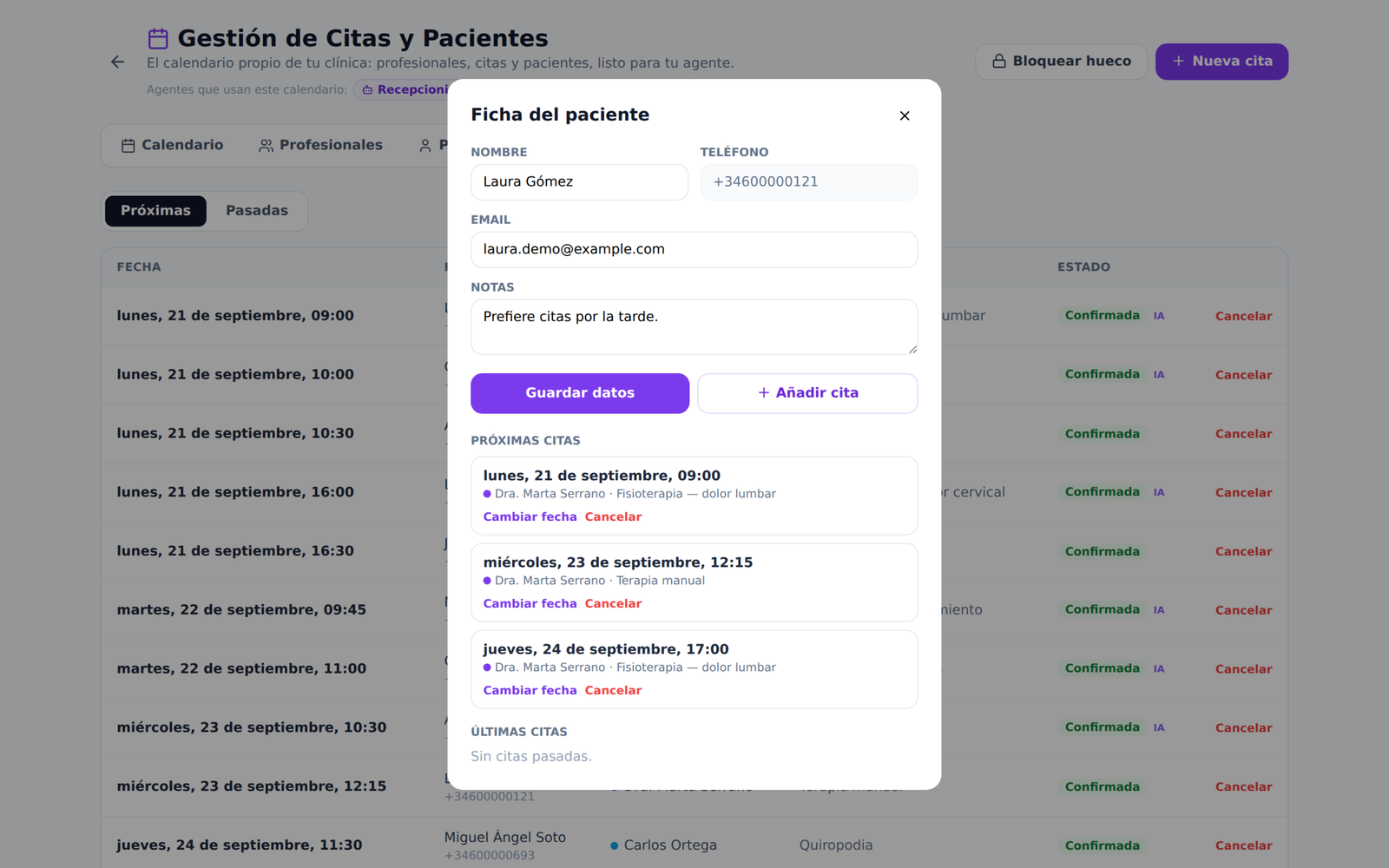The image size is (1389, 868).
Task: Click the calendar icon beside the page title
Action: coord(158,38)
